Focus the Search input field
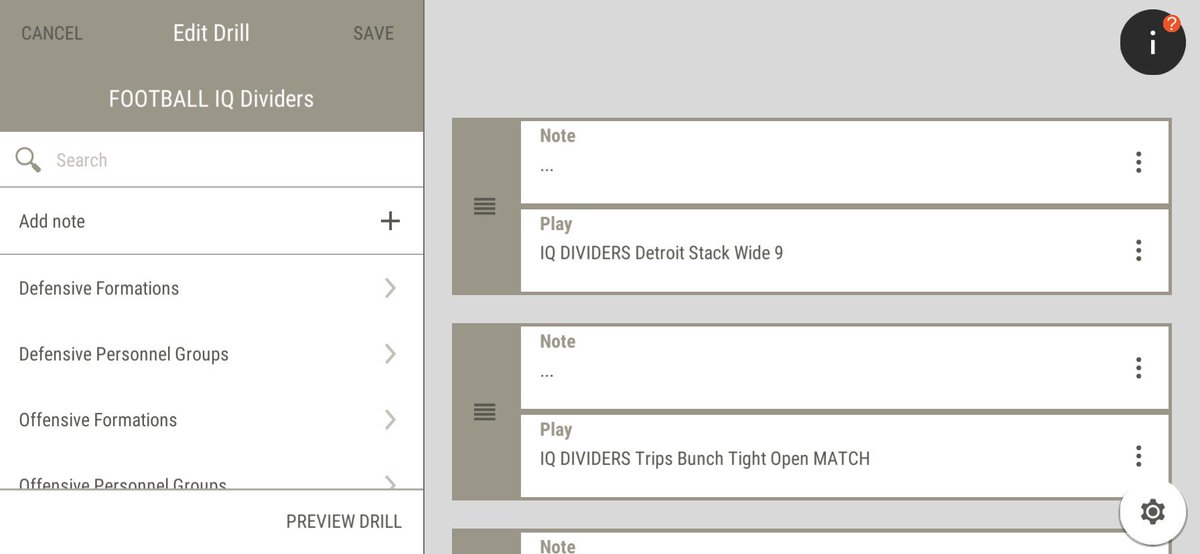 coord(212,160)
